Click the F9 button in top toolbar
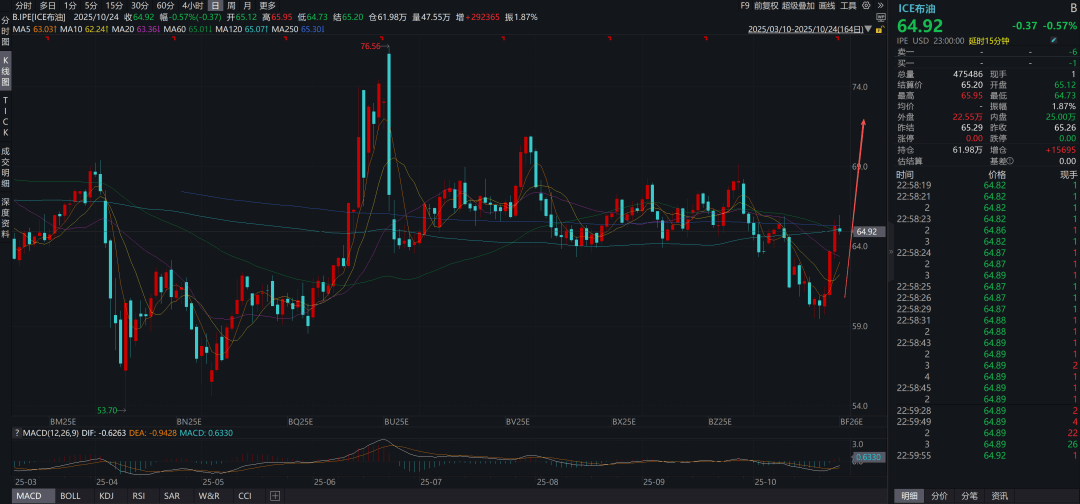This screenshot has height=504, width=1080. click(x=745, y=5)
